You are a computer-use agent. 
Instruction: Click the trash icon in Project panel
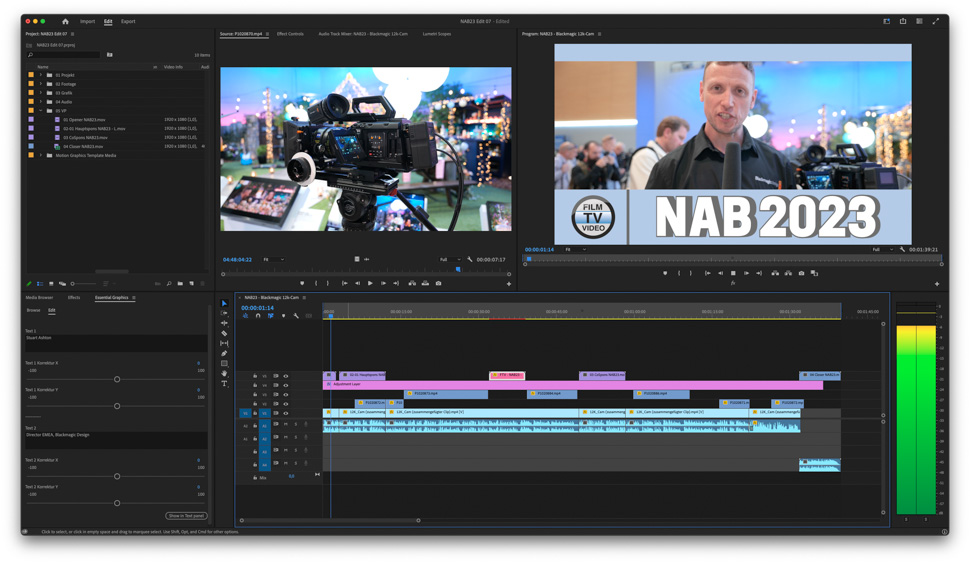coord(203,283)
